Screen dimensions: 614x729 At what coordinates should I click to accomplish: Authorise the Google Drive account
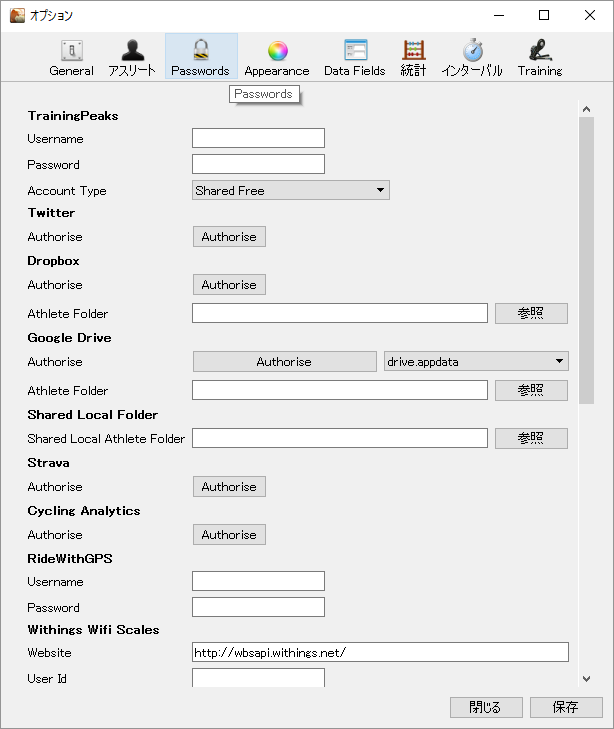click(284, 361)
